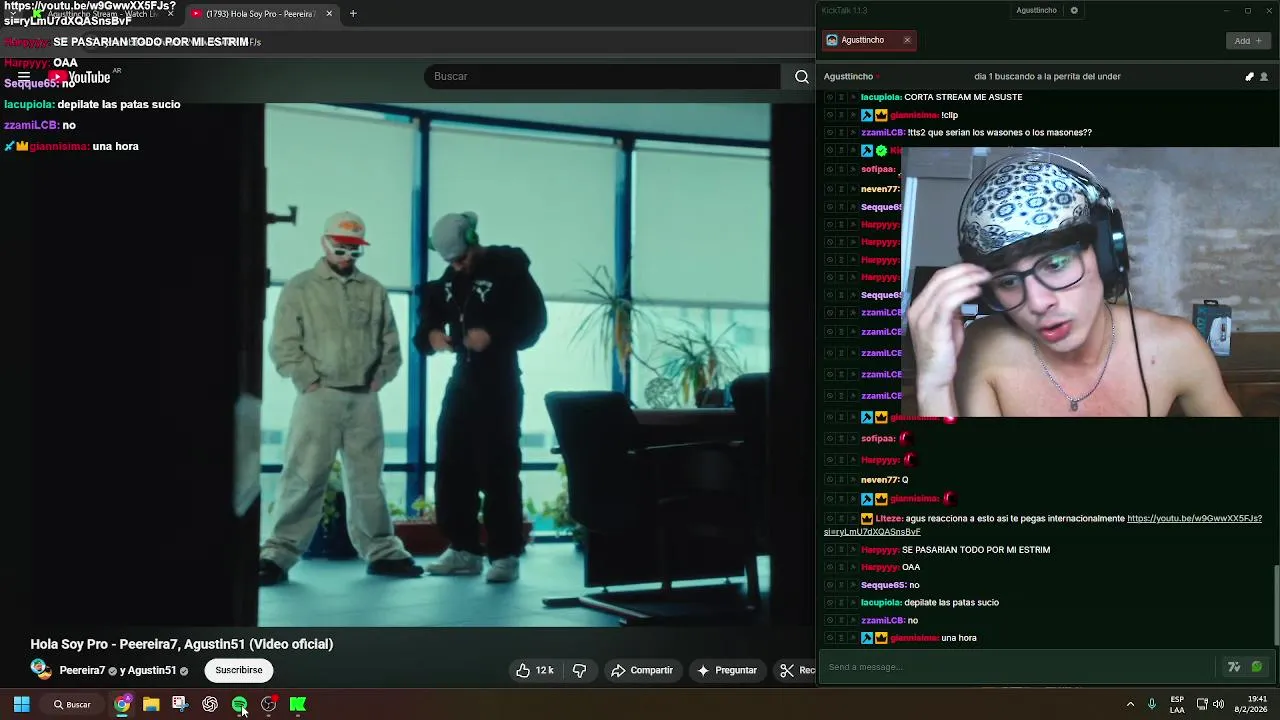Image resolution: width=1280 pixels, height=720 pixels.
Task: Click the Preguntar button
Action: pos(727,670)
